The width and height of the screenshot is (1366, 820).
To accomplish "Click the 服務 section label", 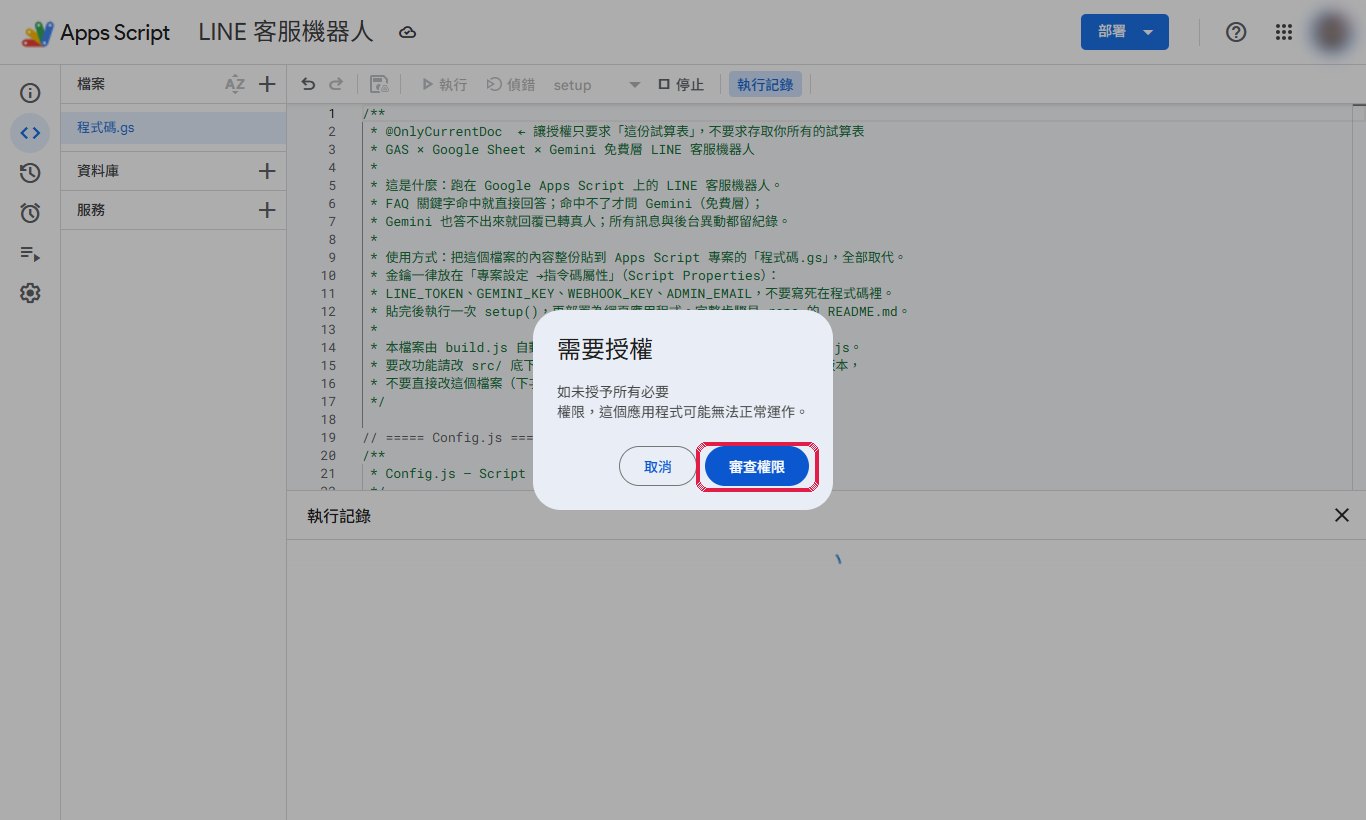I will click(x=91, y=210).
